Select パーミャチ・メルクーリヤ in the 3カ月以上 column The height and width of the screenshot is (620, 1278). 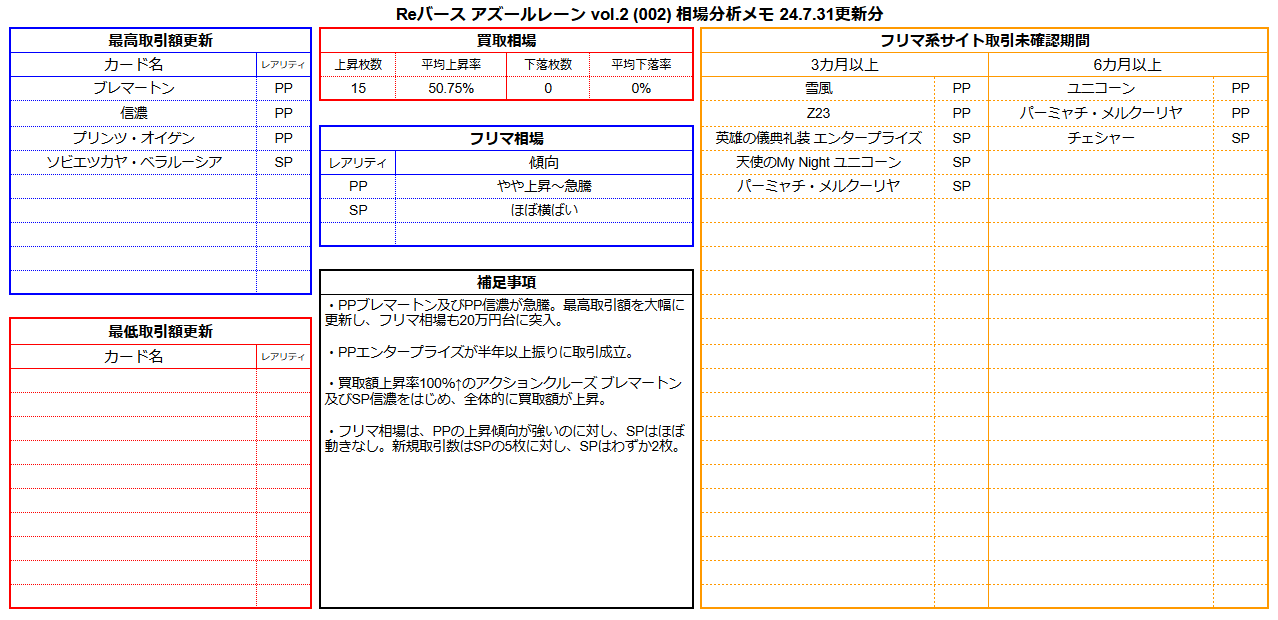818,186
